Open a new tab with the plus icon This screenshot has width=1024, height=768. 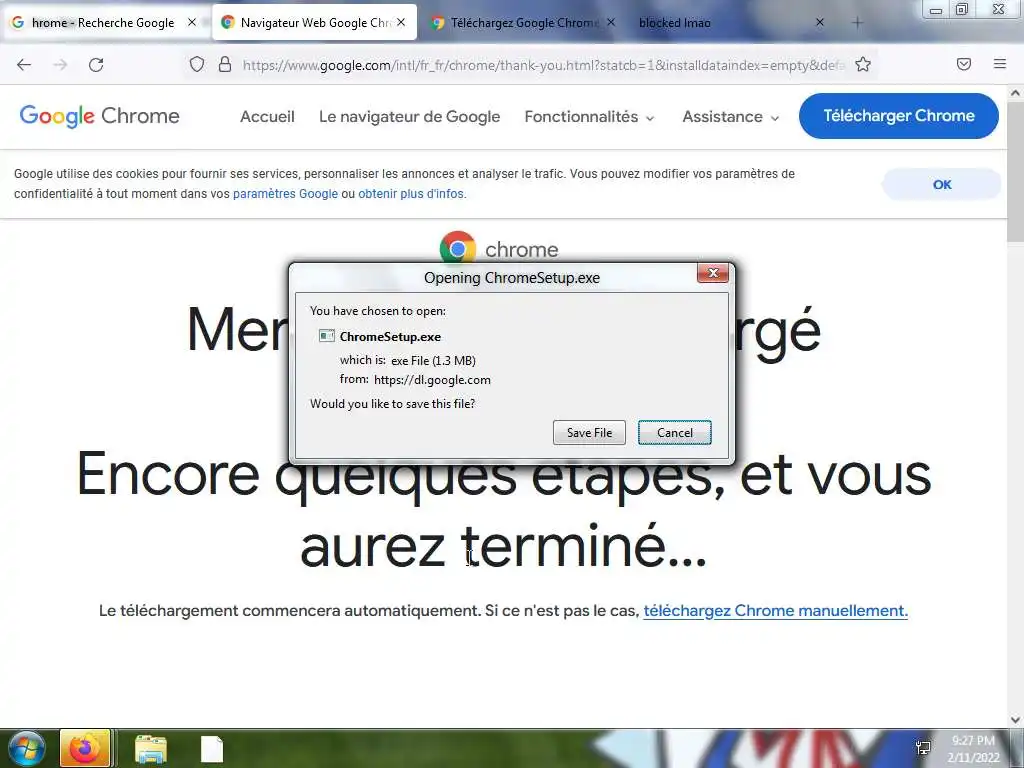coord(857,23)
